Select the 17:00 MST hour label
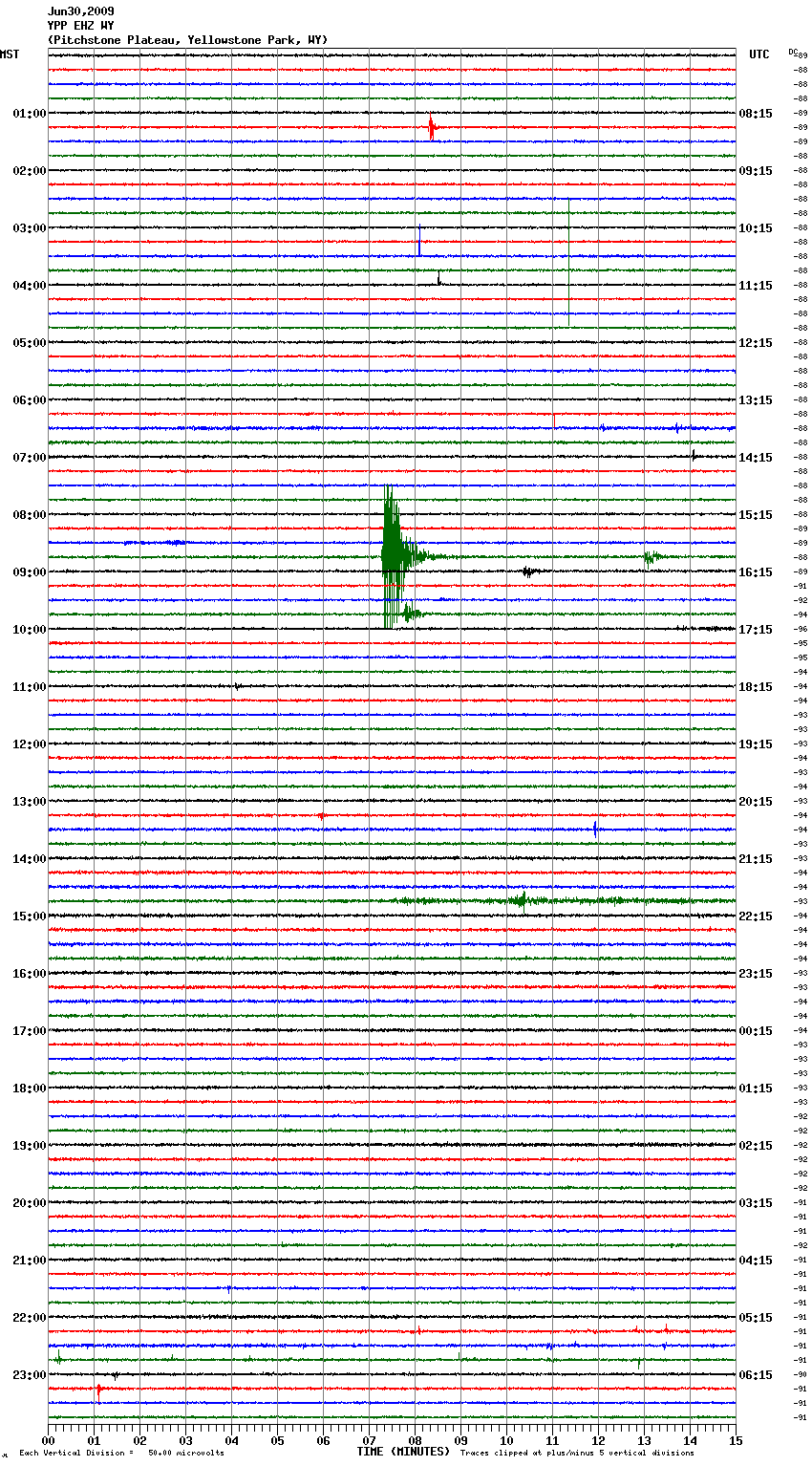Screen dimensions: 812x1466 coord(30,1031)
